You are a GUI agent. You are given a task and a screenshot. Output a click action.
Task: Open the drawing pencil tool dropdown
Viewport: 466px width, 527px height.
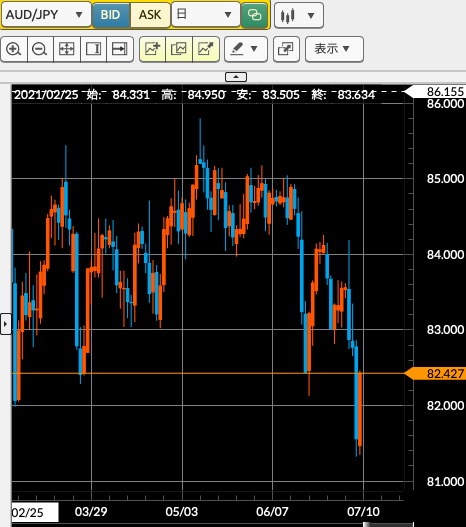coord(246,49)
